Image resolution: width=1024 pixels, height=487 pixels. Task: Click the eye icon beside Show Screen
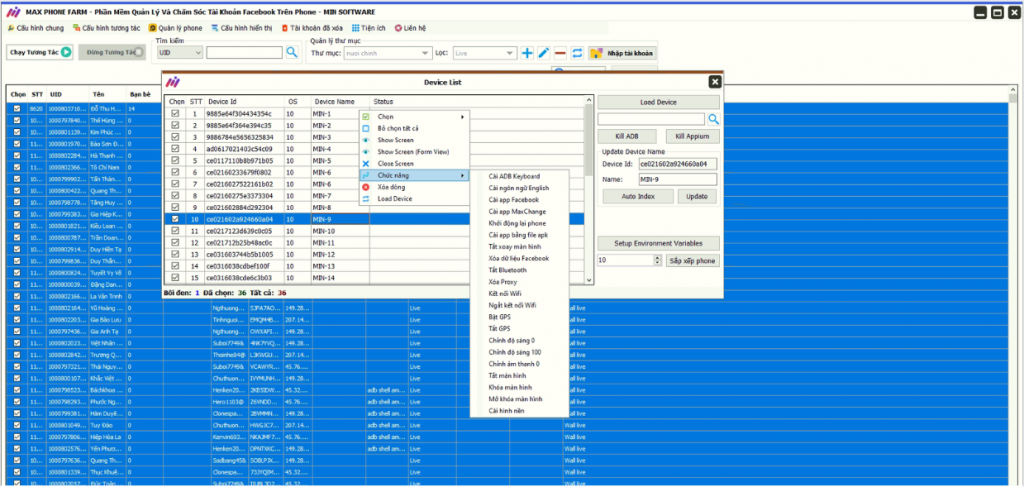[x=366, y=140]
